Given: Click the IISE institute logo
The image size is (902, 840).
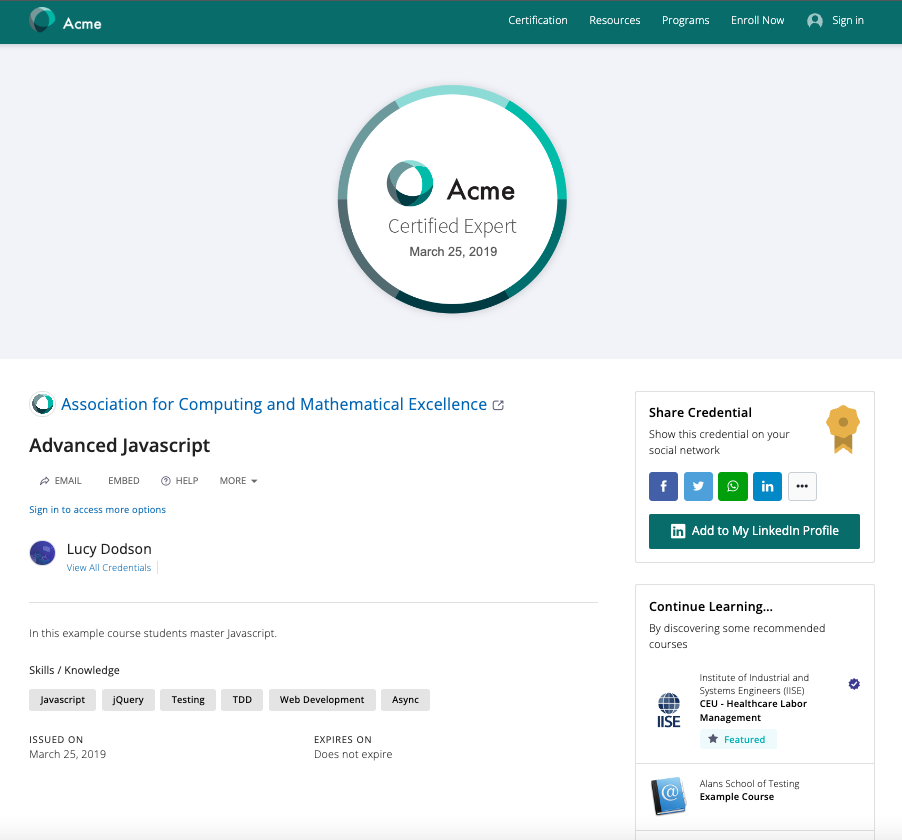Looking at the screenshot, I should (x=669, y=709).
